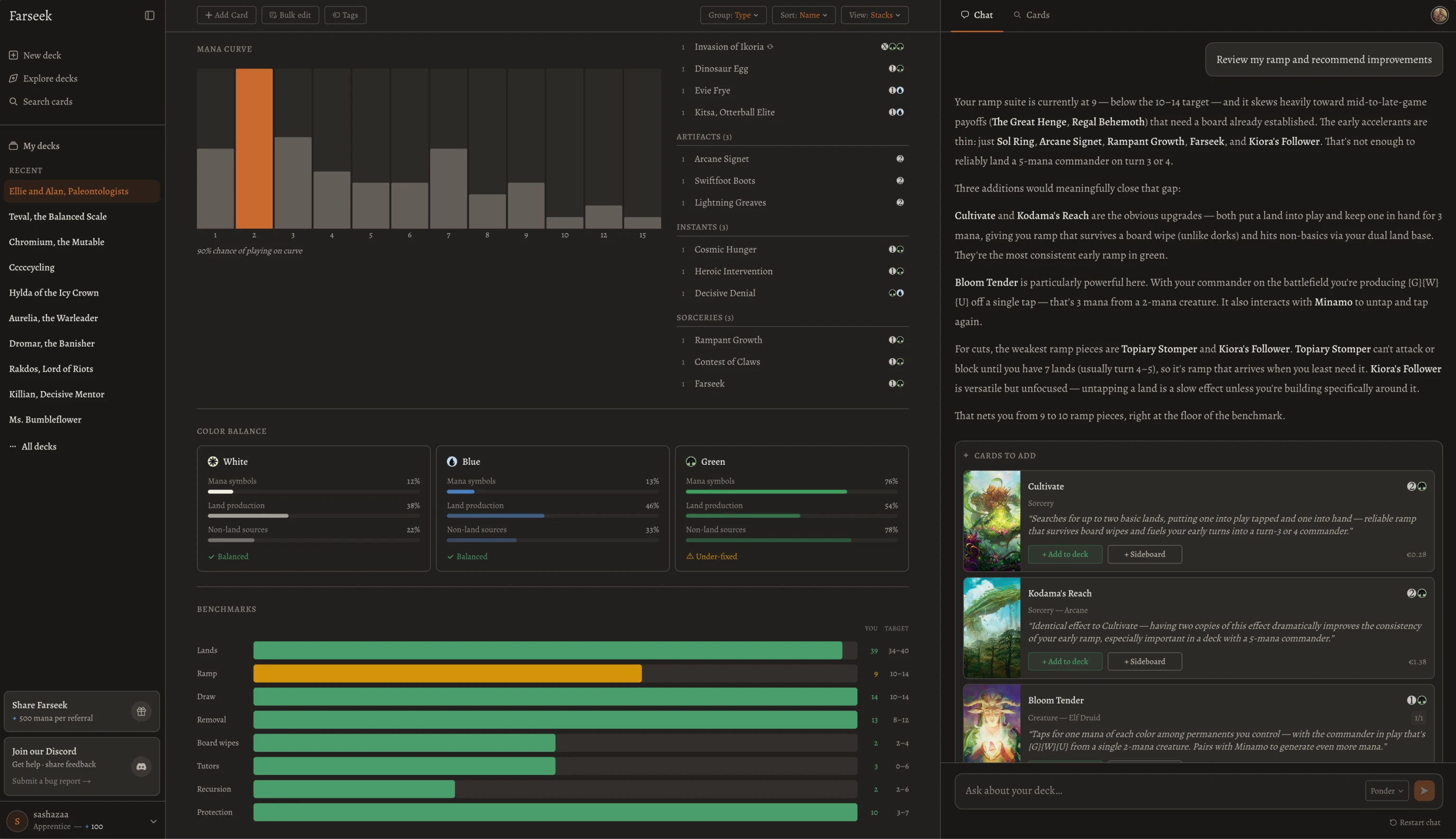Send the chat message with the arrow icon
The width and height of the screenshot is (1456, 839).
coord(1424,790)
